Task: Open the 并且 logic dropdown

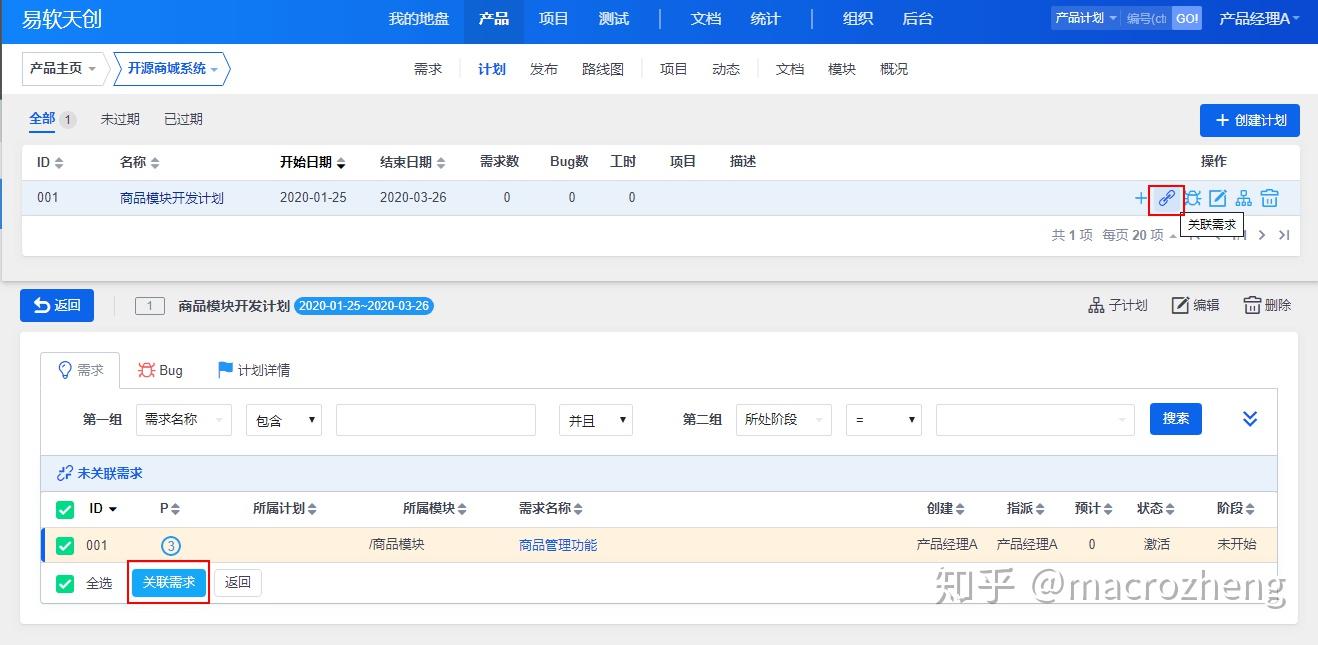Action: pos(596,420)
